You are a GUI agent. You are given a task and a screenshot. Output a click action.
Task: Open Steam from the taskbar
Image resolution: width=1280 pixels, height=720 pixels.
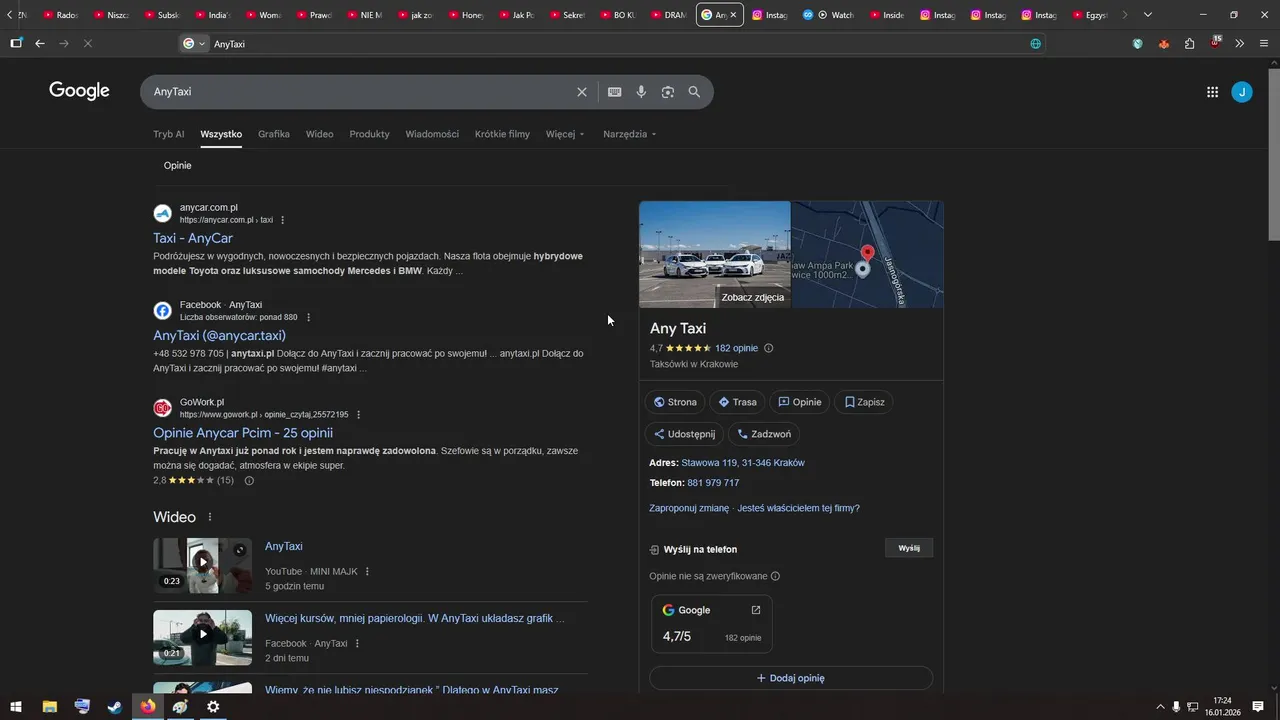115,707
